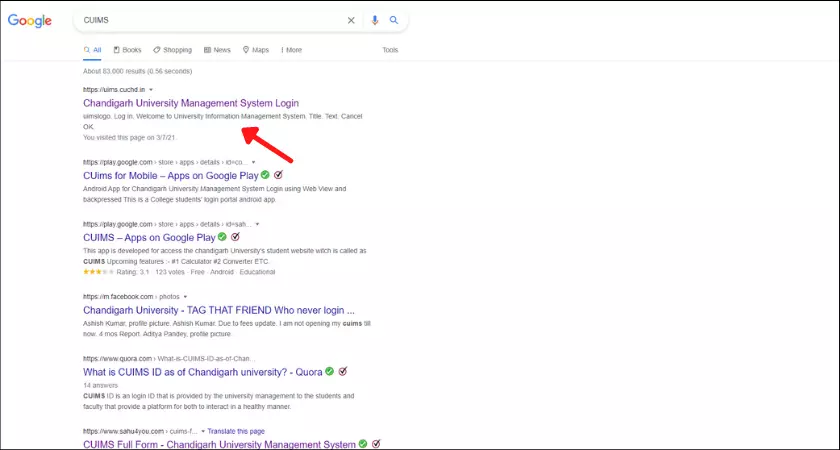The image size is (840, 450).
Task: Click green checkmark beside CUIMS – Apps result
Action: click(x=222, y=237)
